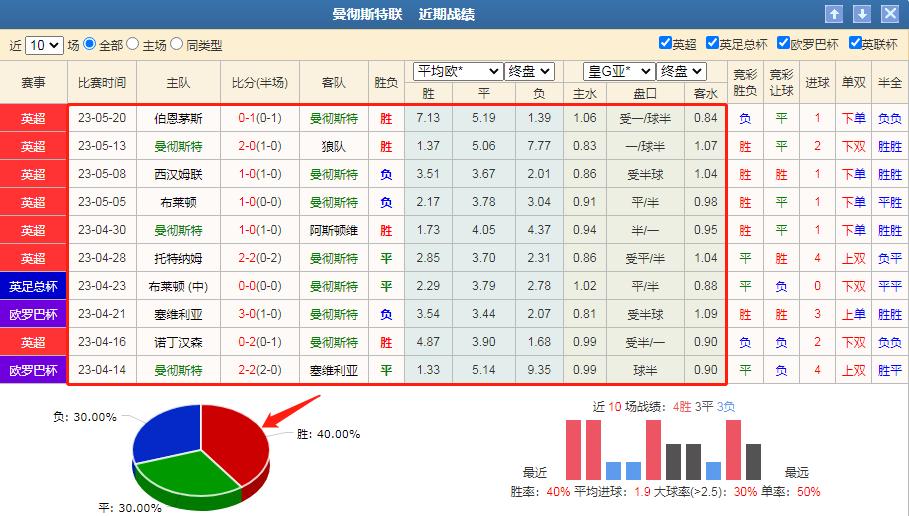The width and height of the screenshot is (909, 516).
Task: Open team link 阿斯顿维
Action: tap(333, 230)
